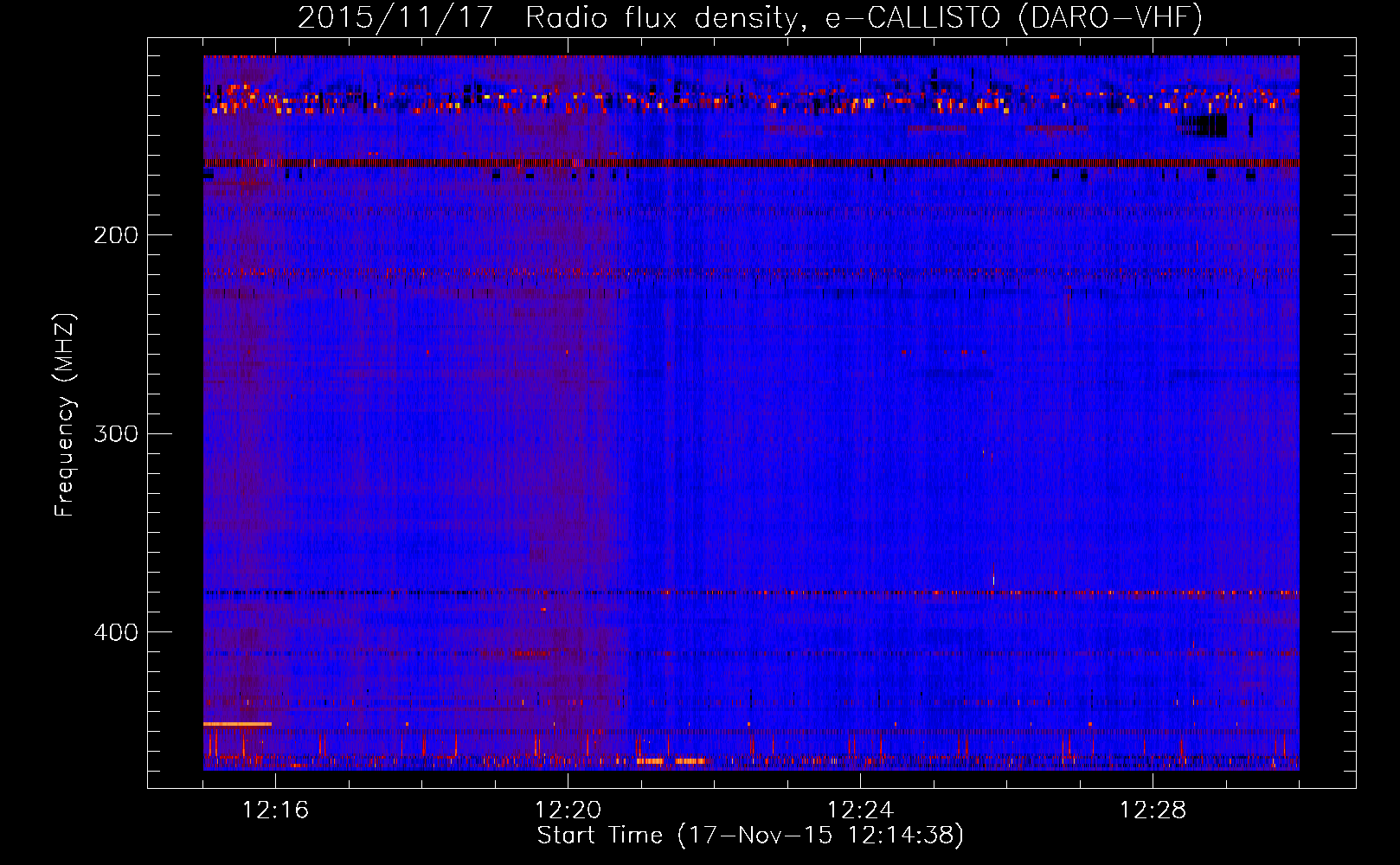Click the '200' frequency tick label
Viewport: 1400px width, 865px height.
point(116,235)
